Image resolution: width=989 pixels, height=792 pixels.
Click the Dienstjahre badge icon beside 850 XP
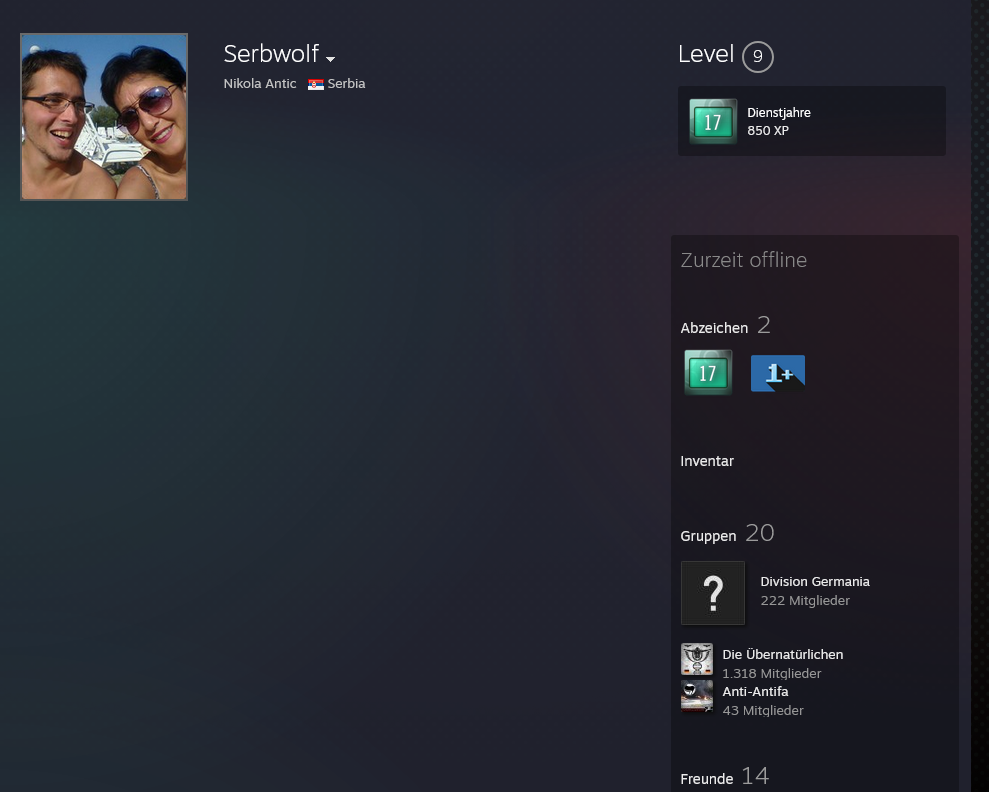[x=713, y=121]
